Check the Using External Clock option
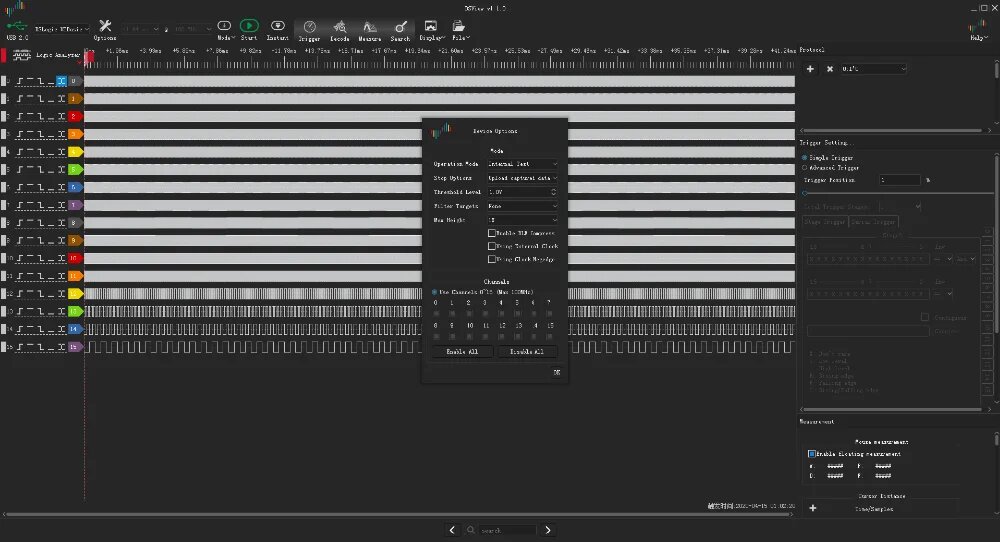Viewport: 1000px width, 542px height. tap(492, 246)
